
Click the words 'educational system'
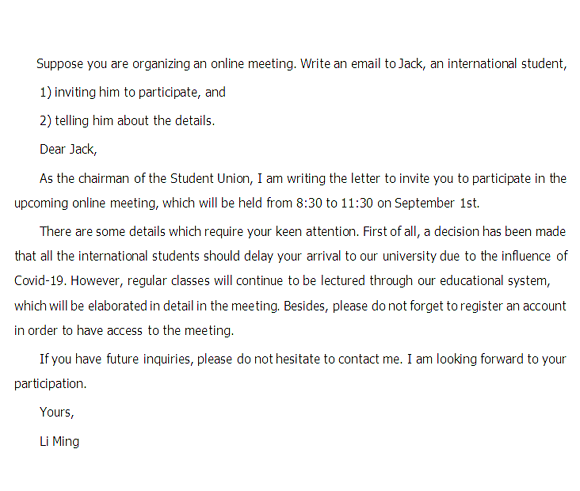[x=494, y=281]
